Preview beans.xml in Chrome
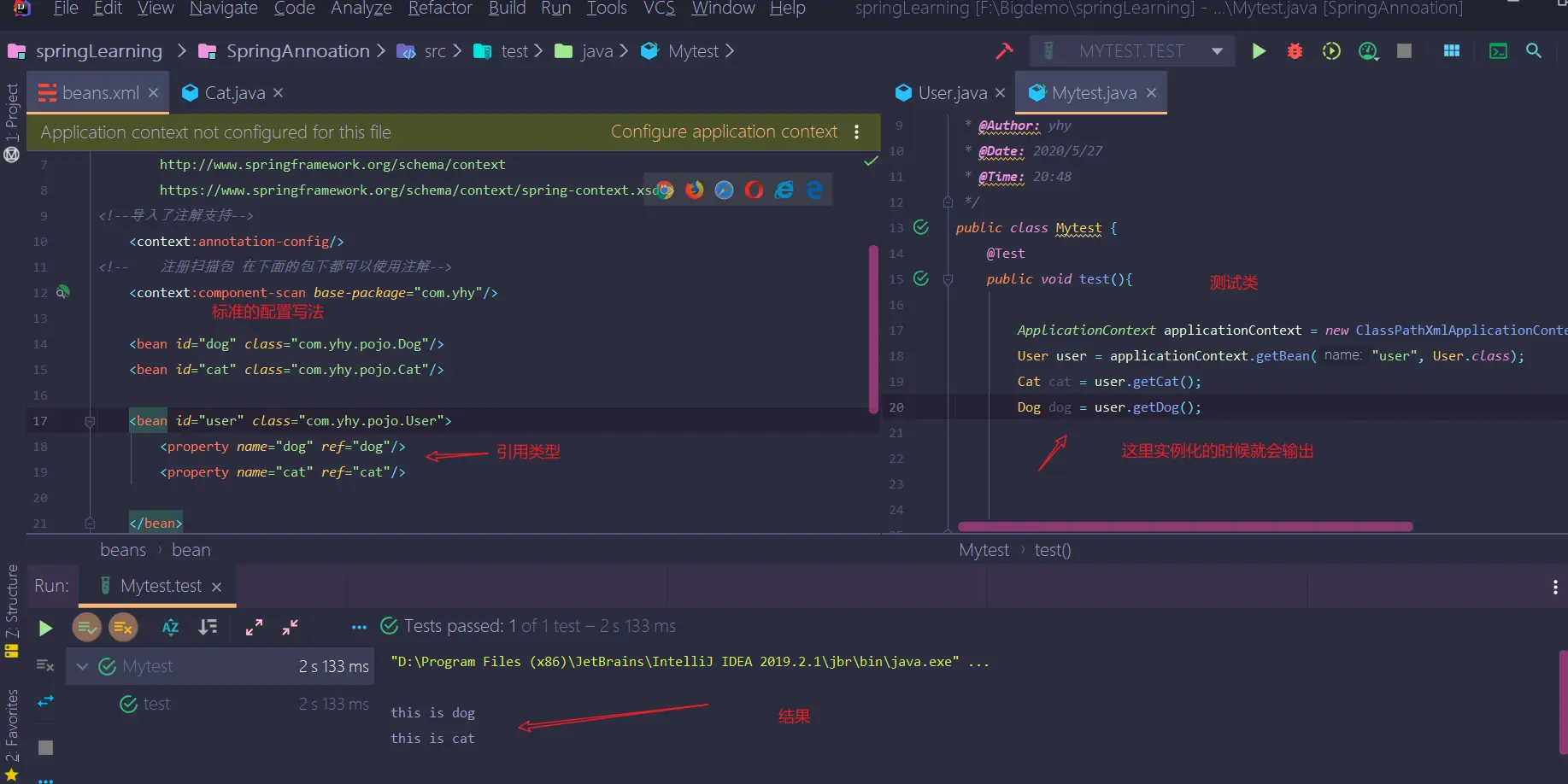Viewport: 1568px width, 784px height. tap(665, 190)
